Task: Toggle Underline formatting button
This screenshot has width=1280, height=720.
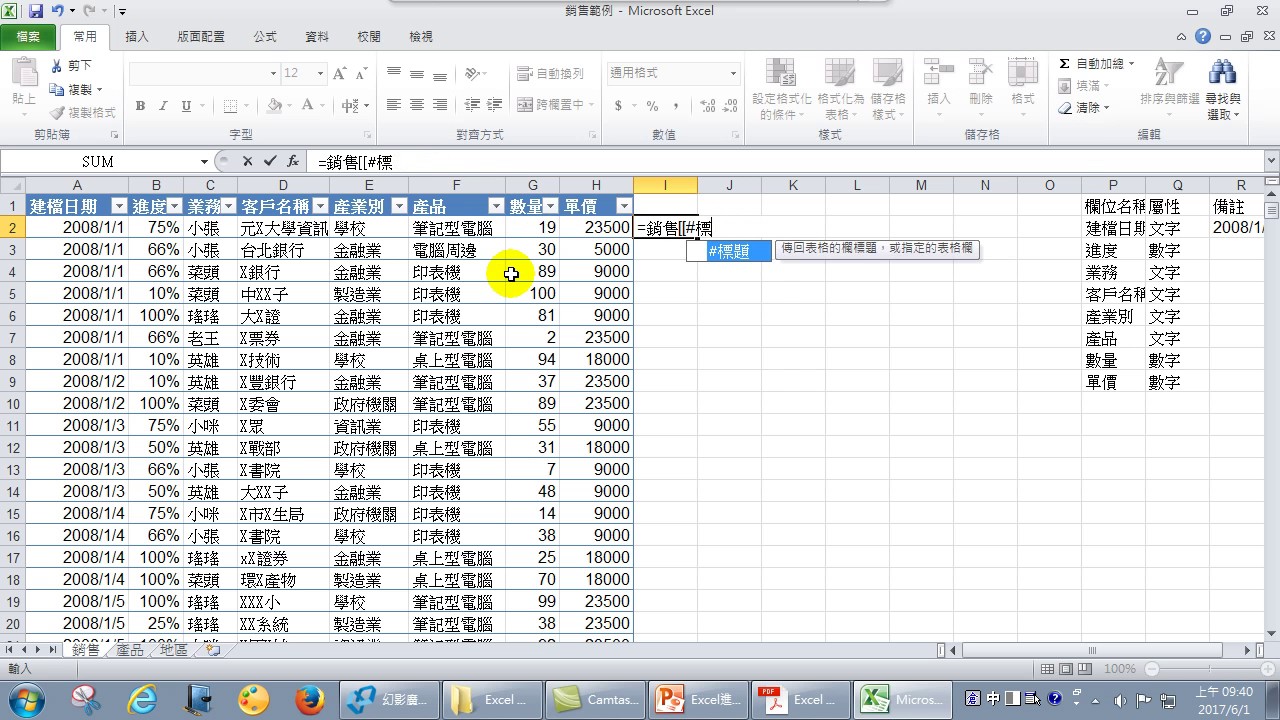Action: (186, 106)
